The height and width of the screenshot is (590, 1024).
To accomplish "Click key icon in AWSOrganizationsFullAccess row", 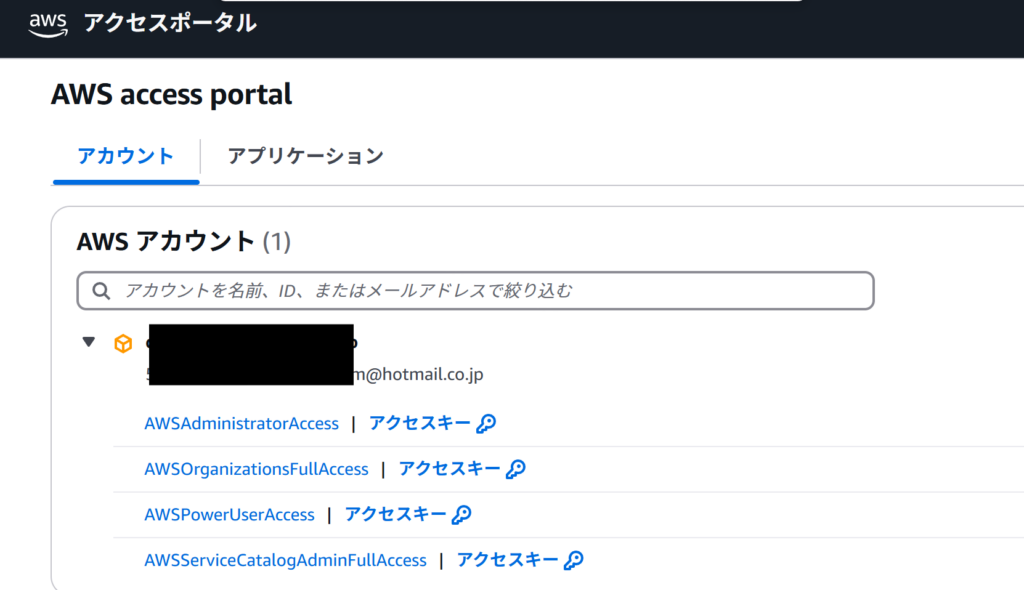I will click(516, 469).
